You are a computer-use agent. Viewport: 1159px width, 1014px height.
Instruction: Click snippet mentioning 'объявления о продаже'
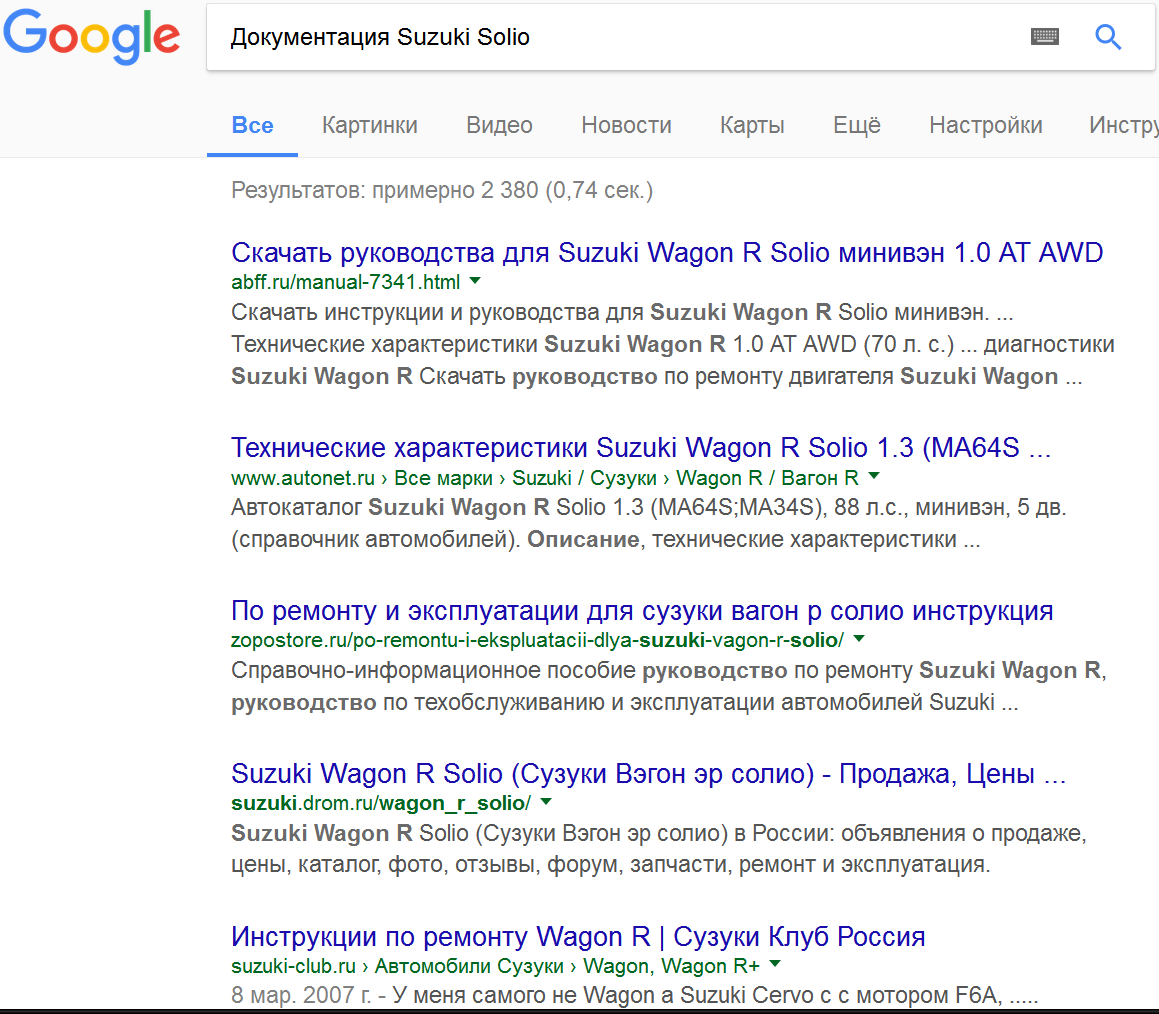click(x=659, y=848)
